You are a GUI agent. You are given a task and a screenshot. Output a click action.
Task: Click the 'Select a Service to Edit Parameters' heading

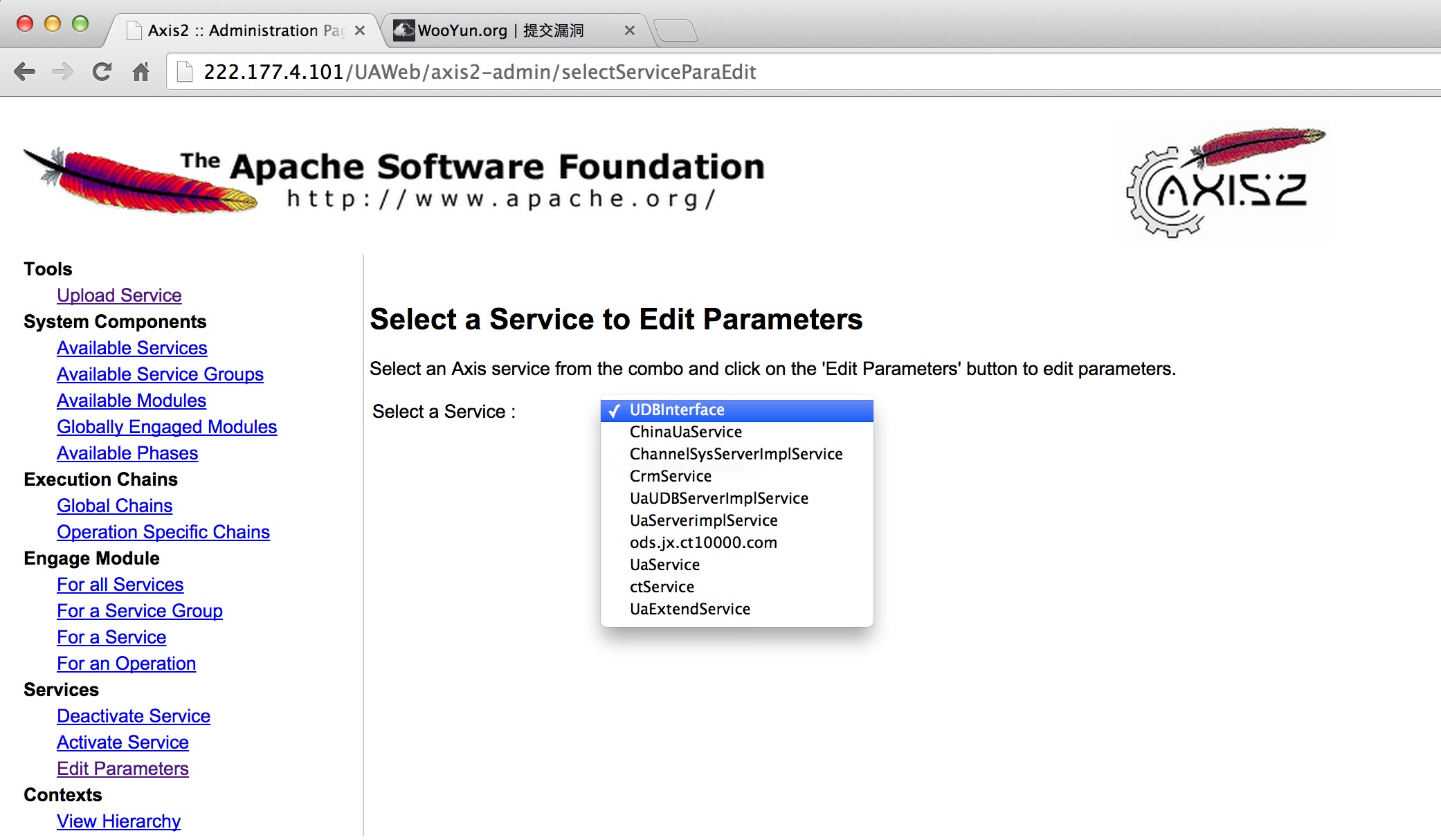[x=616, y=320]
